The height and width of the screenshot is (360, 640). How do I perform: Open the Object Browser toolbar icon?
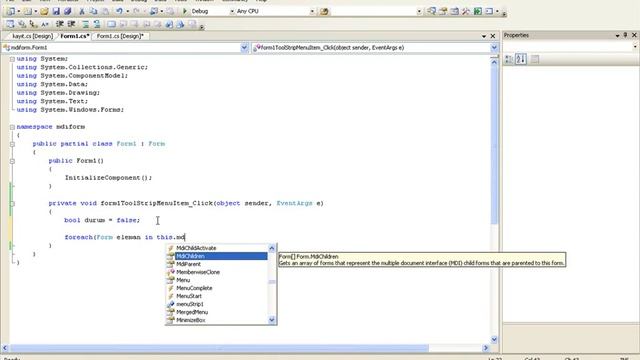[x=454, y=11]
